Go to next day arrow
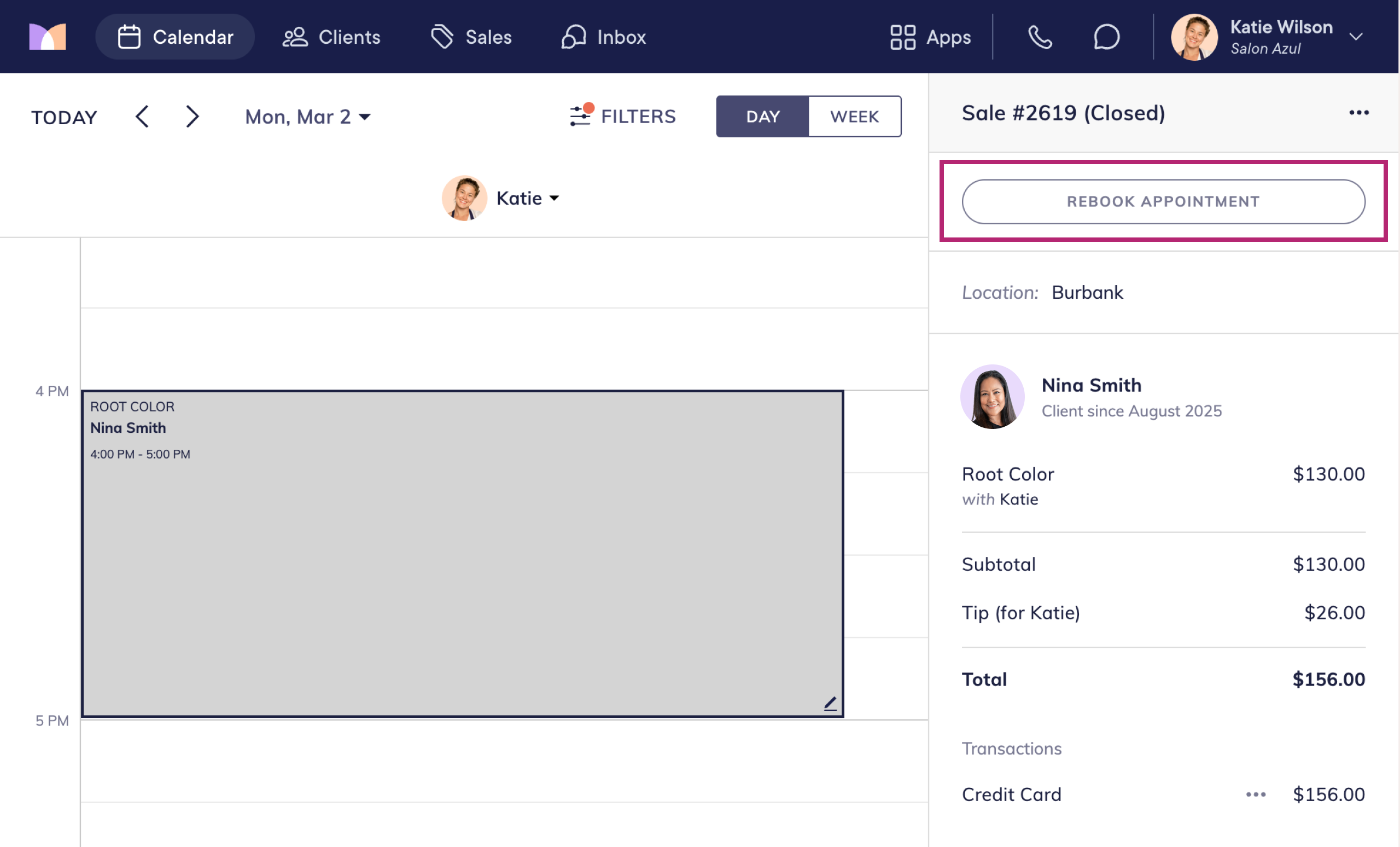This screenshot has width=1400, height=847. (192, 117)
